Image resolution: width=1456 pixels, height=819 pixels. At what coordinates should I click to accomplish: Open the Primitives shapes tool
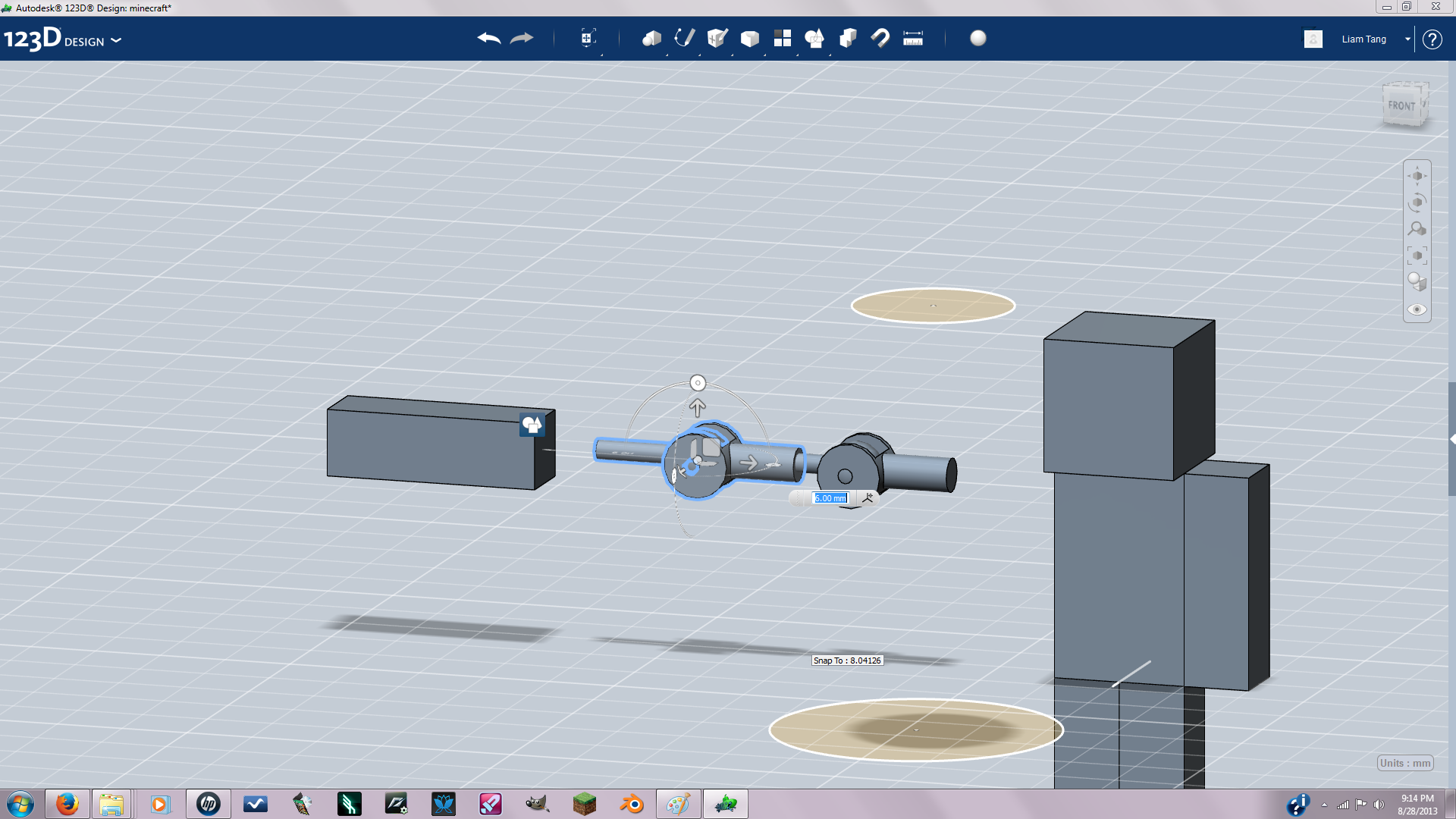click(651, 38)
